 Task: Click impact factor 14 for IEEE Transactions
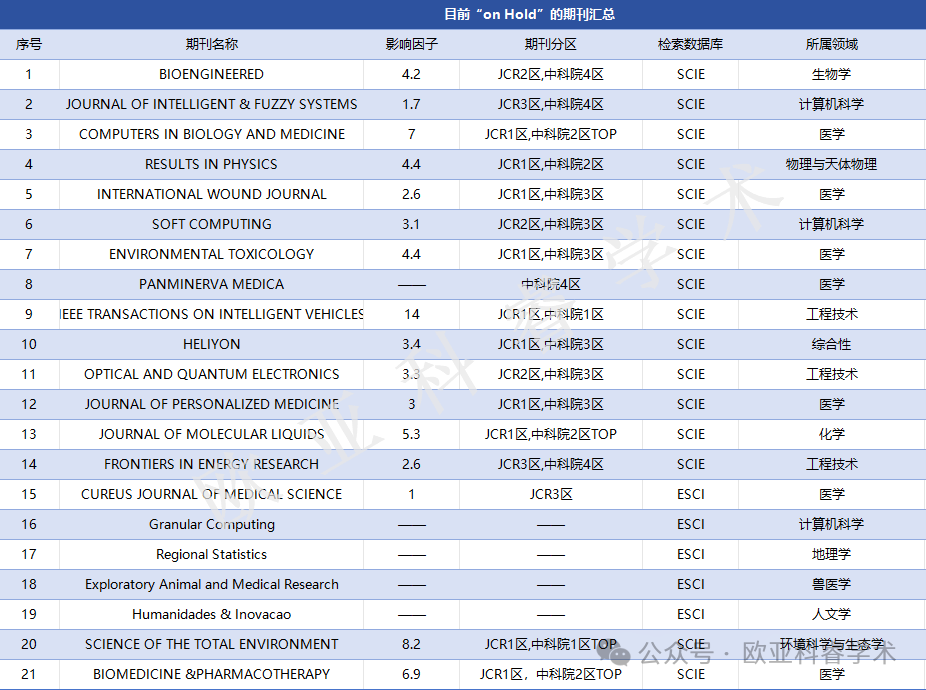click(x=412, y=314)
